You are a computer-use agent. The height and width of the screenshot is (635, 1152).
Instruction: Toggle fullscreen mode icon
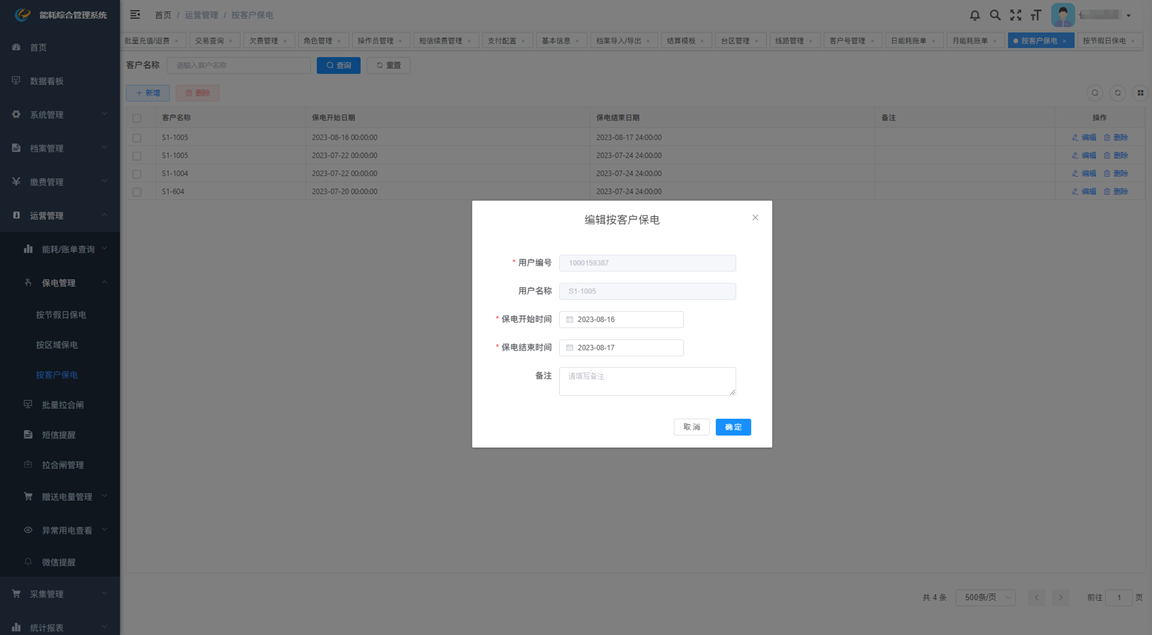[x=1015, y=15]
